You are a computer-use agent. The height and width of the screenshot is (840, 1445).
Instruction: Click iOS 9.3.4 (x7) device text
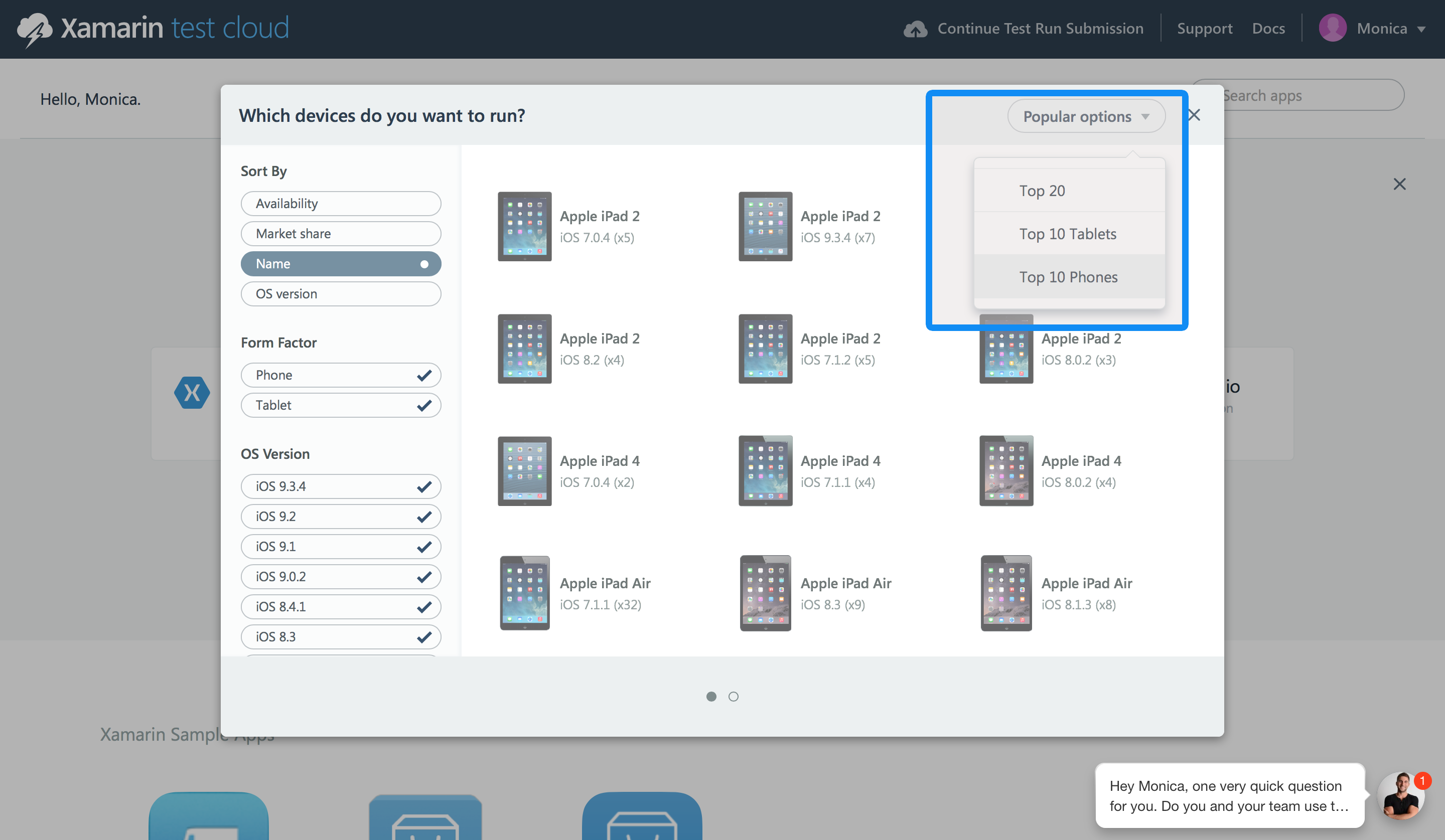tap(838, 237)
